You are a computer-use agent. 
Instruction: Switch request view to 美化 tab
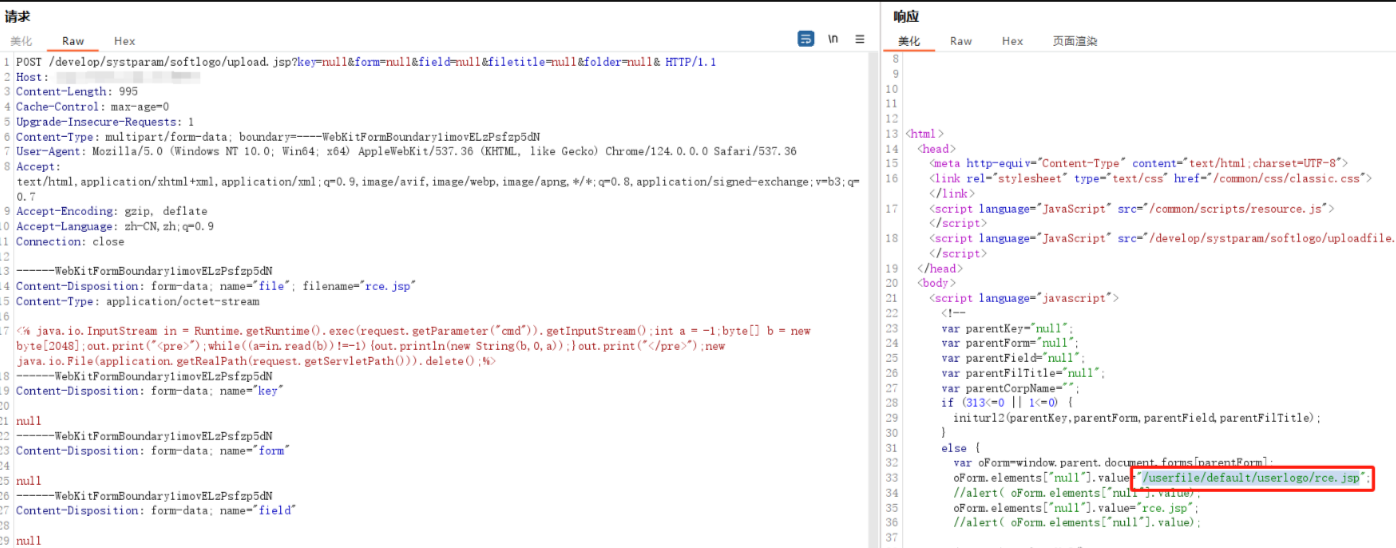[22, 41]
